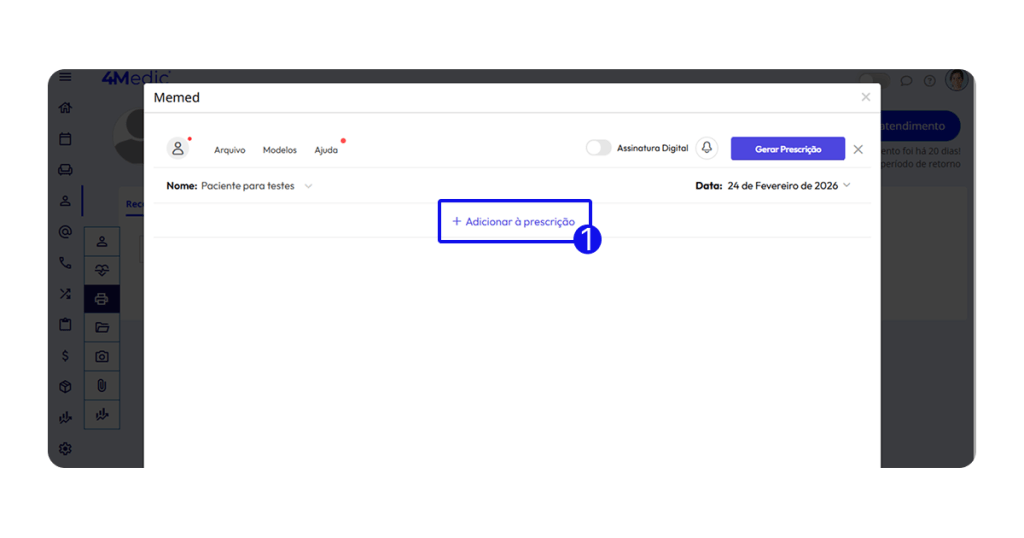1024x538 pixels.
Task: Open the Ajuda menu
Action: [326, 150]
